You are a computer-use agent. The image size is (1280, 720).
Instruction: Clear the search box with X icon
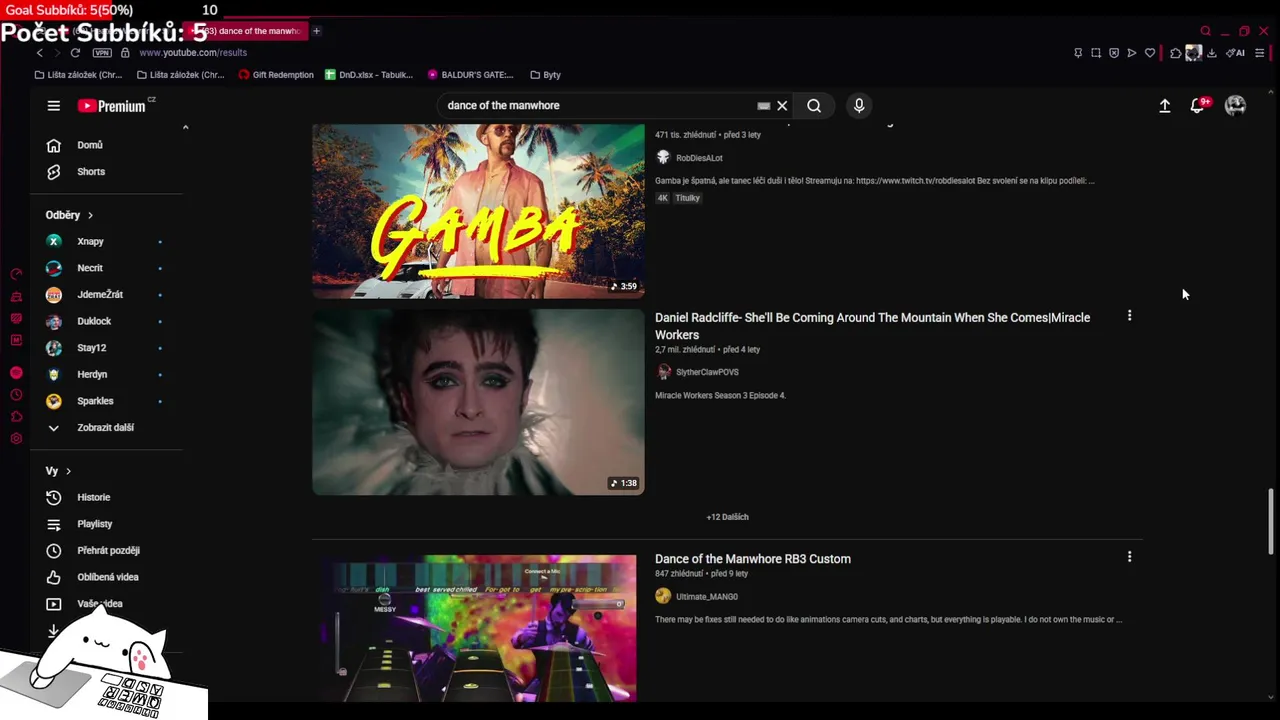[x=782, y=106]
